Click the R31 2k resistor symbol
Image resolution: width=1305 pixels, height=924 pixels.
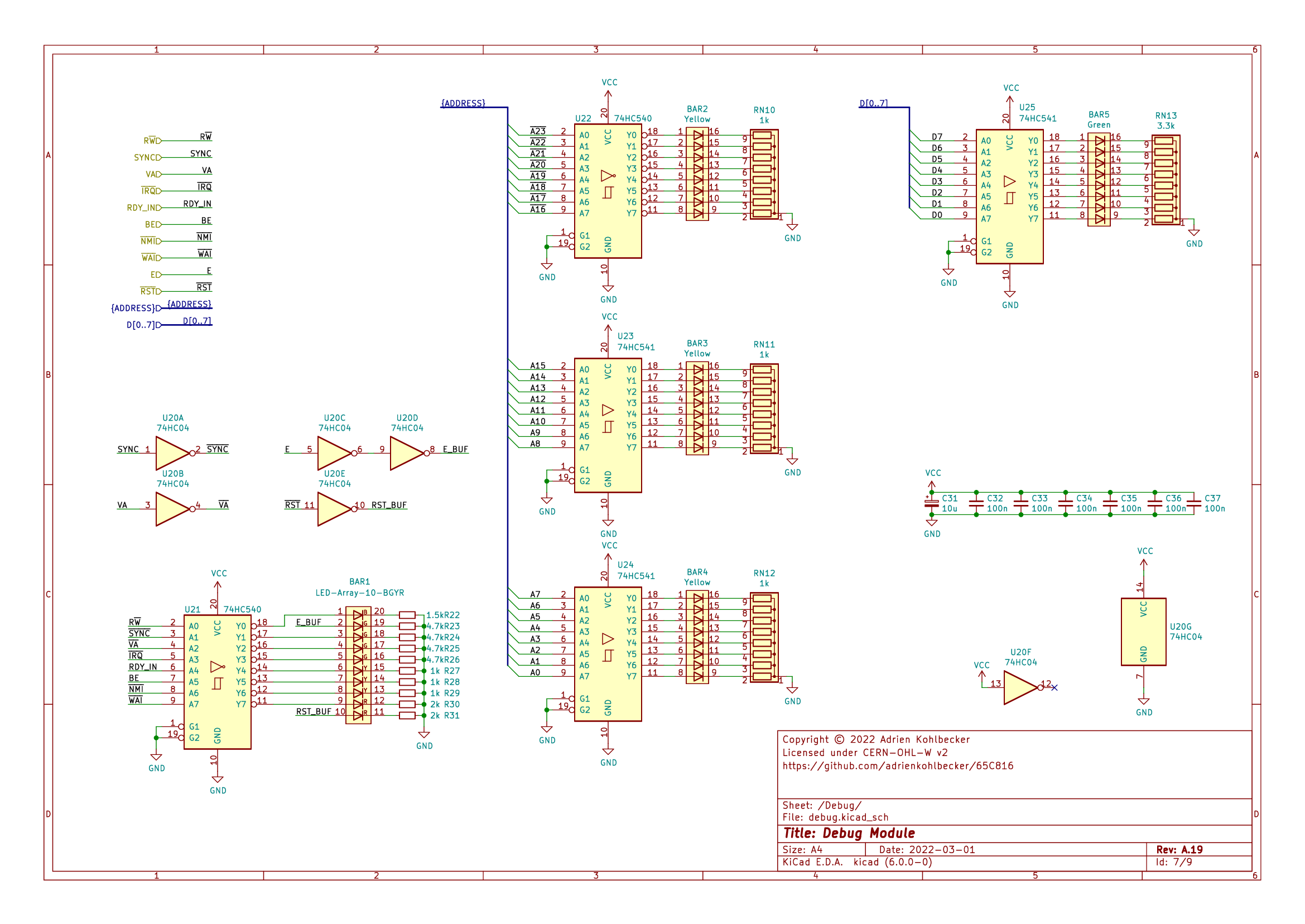(x=407, y=715)
